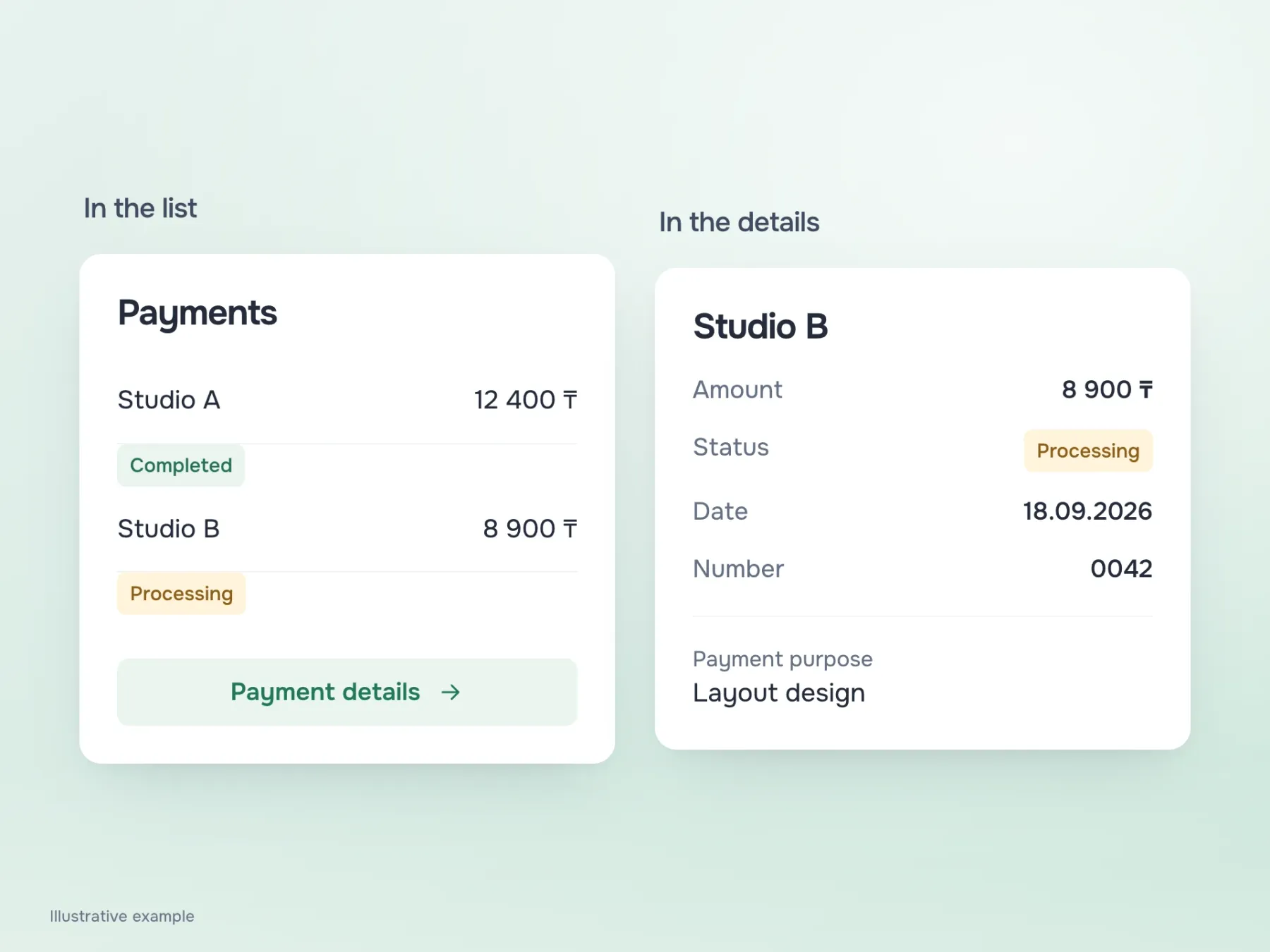Click the Completed status badge
1270x952 pixels.
[x=181, y=465]
